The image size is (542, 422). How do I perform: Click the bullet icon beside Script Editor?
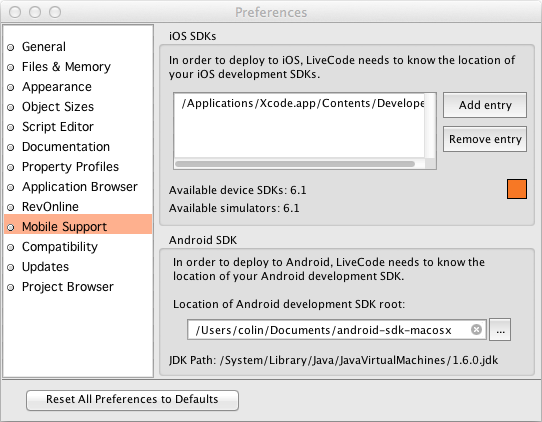click(x=11, y=128)
